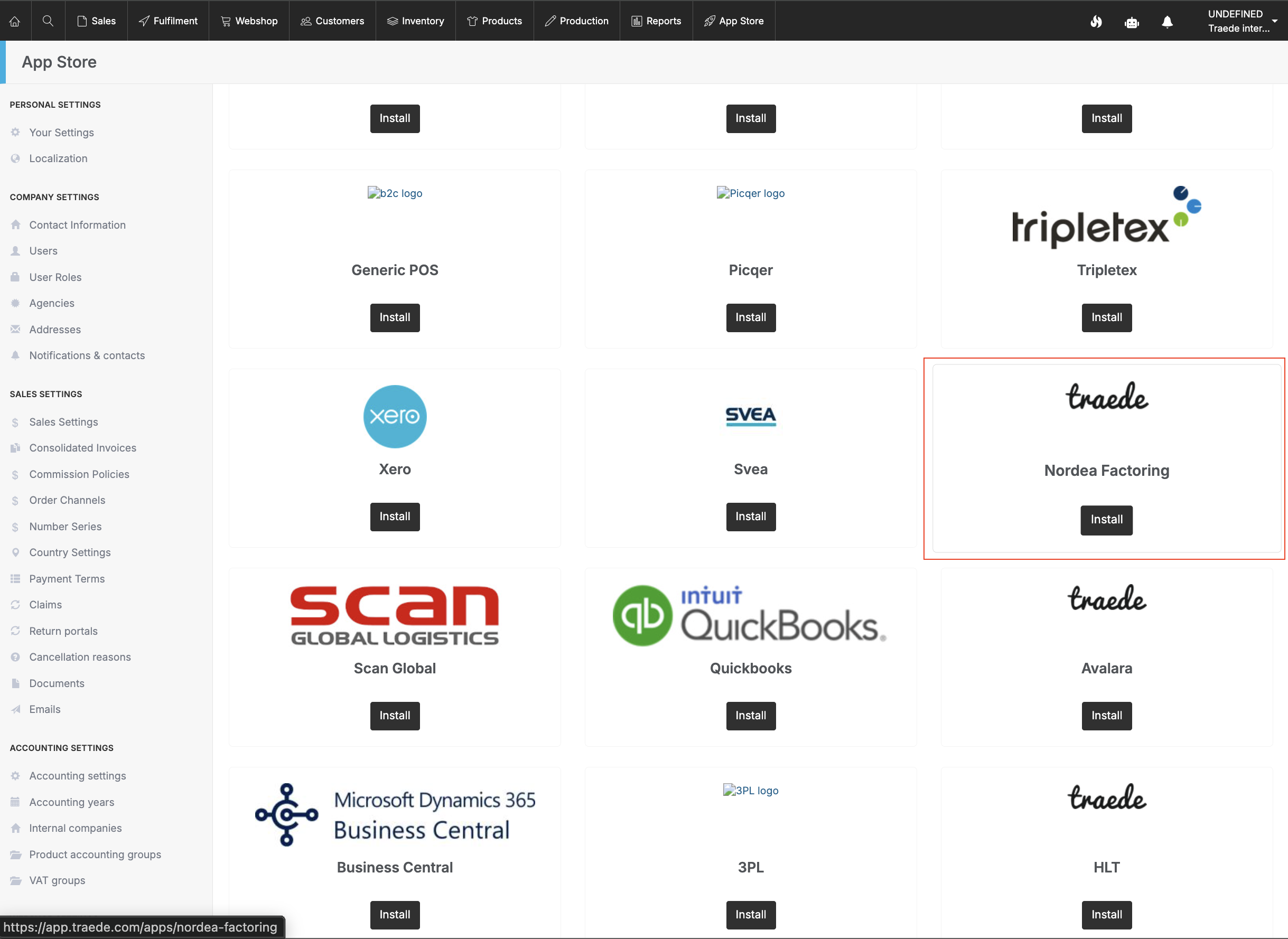Click the Emails paper plane icon

(15, 709)
